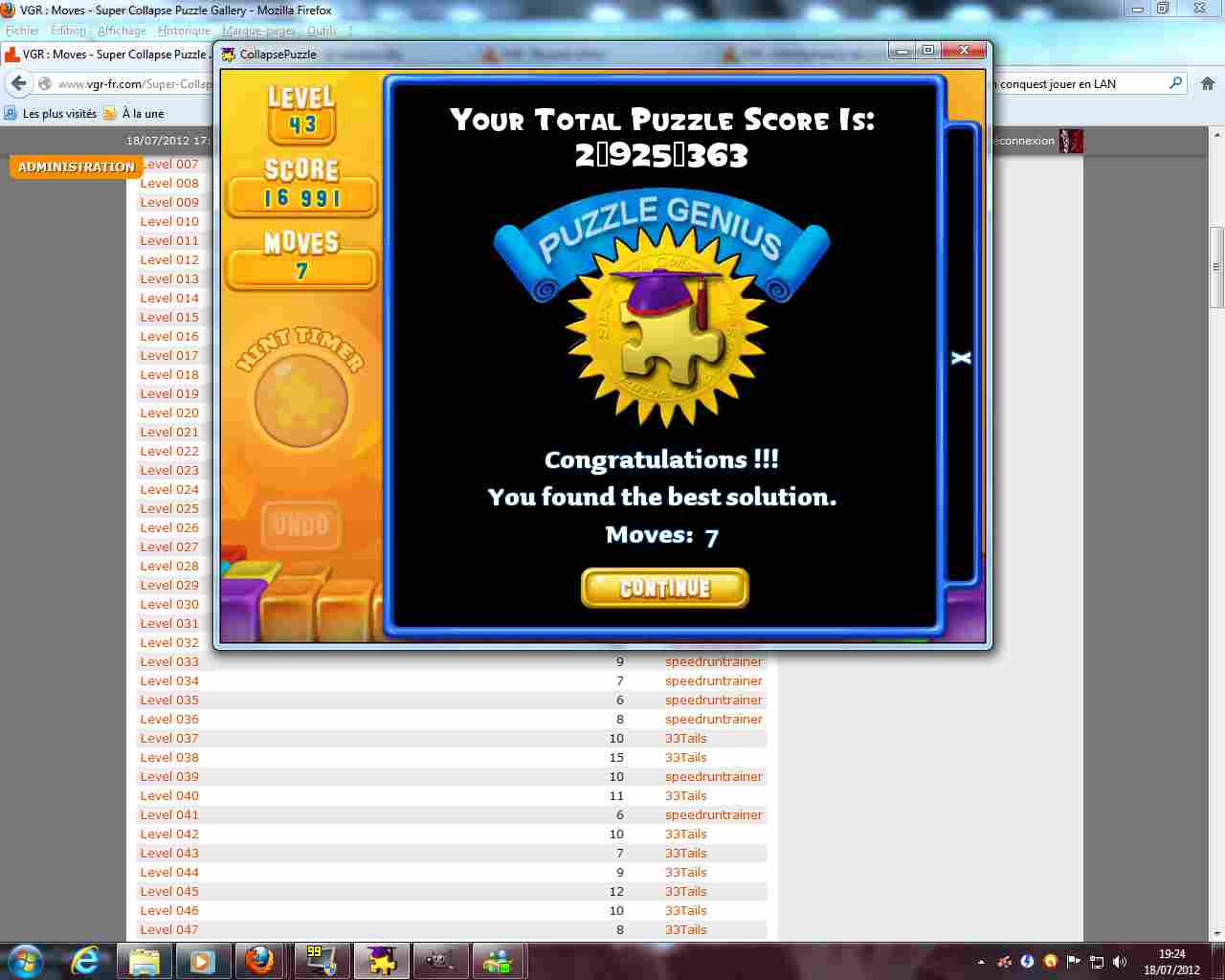This screenshot has height=980, width=1225.
Task: Open the Historique menu
Action: (184, 31)
